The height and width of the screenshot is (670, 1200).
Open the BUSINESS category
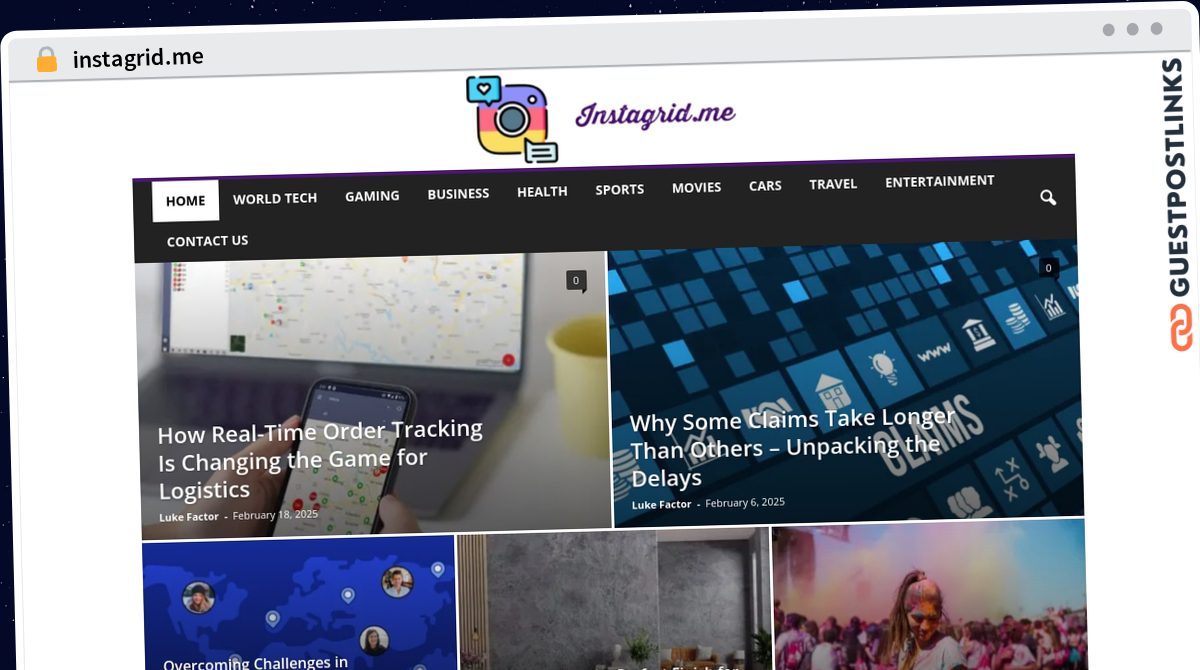pos(458,194)
